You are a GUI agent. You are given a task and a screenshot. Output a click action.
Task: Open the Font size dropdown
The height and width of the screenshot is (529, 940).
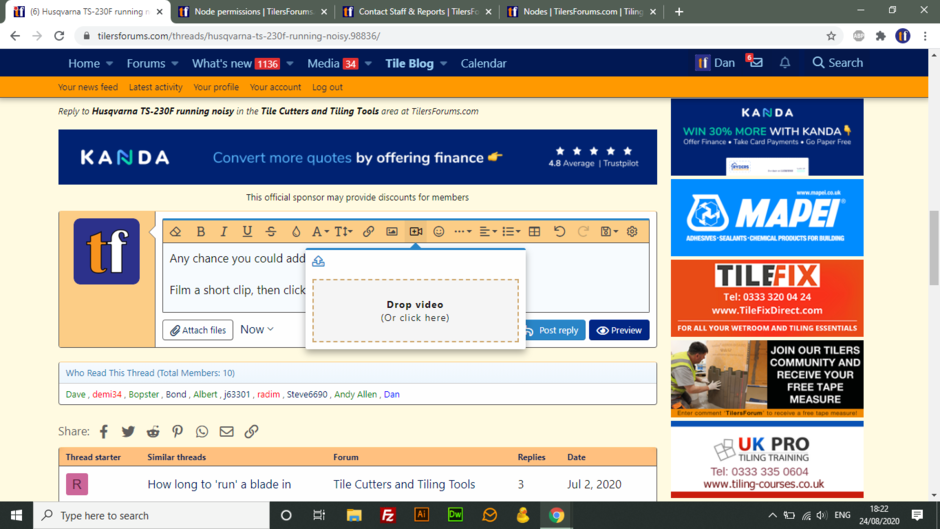pos(344,232)
